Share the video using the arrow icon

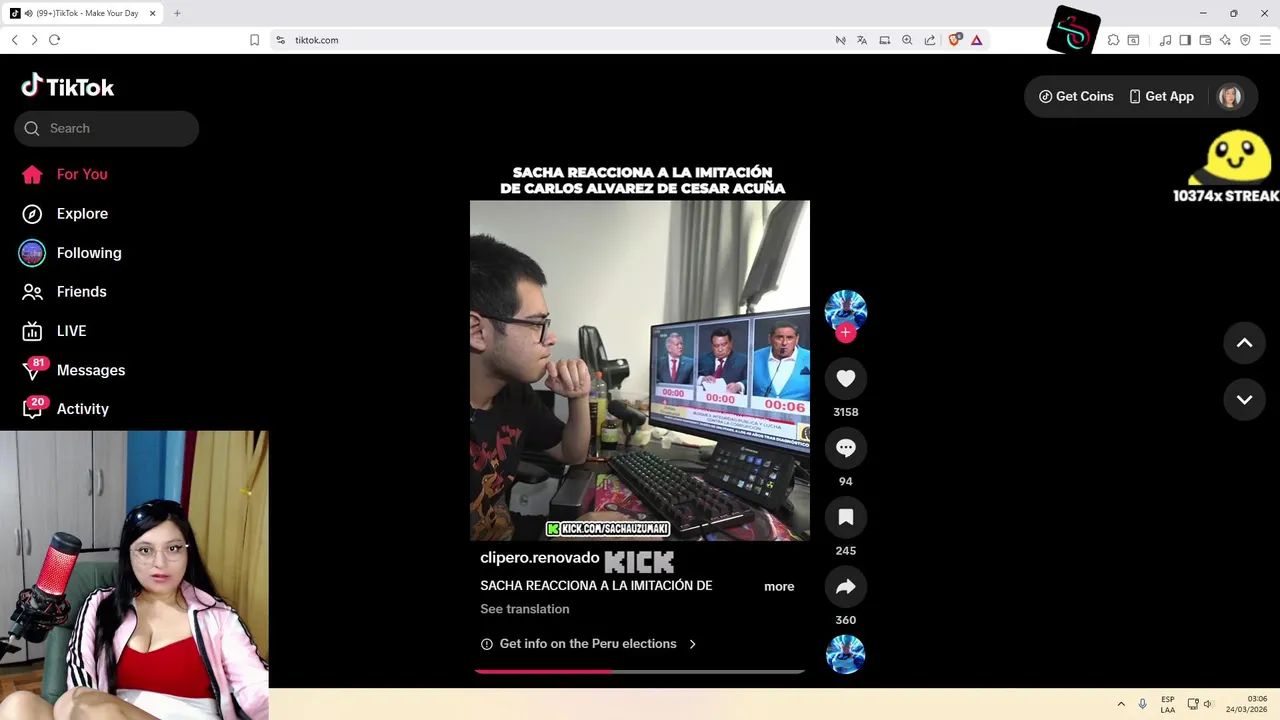pos(846,587)
